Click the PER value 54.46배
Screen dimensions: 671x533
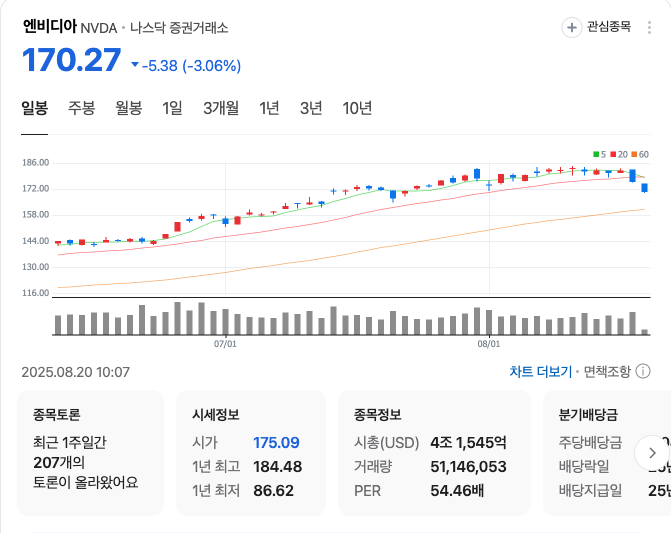click(x=457, y=491)
